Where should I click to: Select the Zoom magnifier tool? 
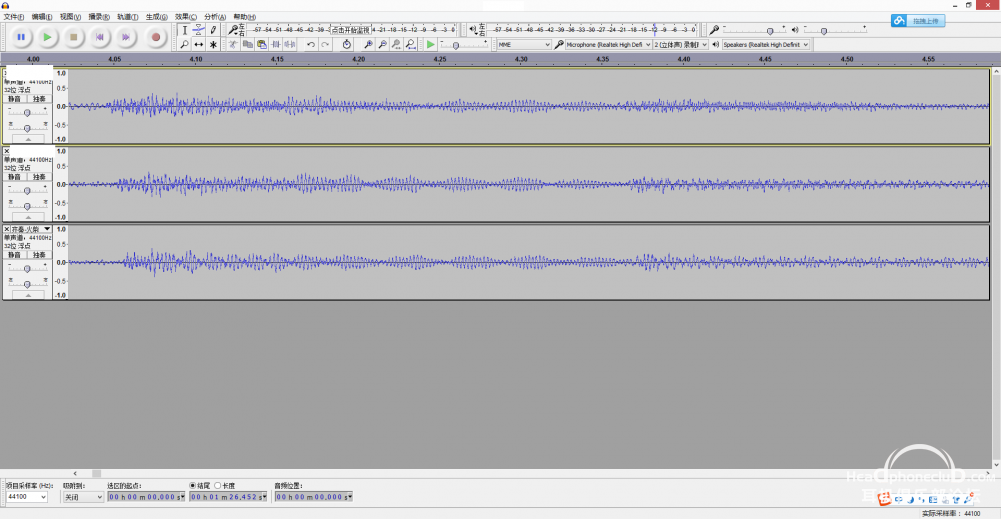(184, 45)
